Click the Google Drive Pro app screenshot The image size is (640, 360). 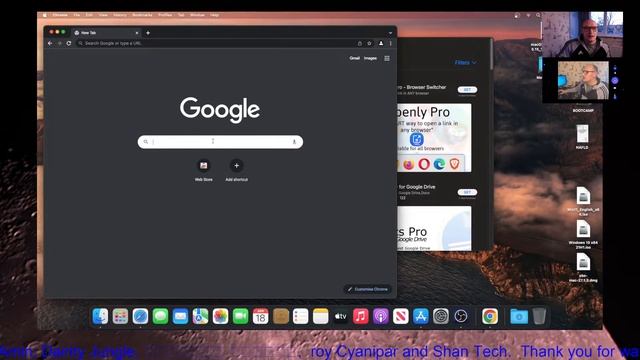(434, 228)
